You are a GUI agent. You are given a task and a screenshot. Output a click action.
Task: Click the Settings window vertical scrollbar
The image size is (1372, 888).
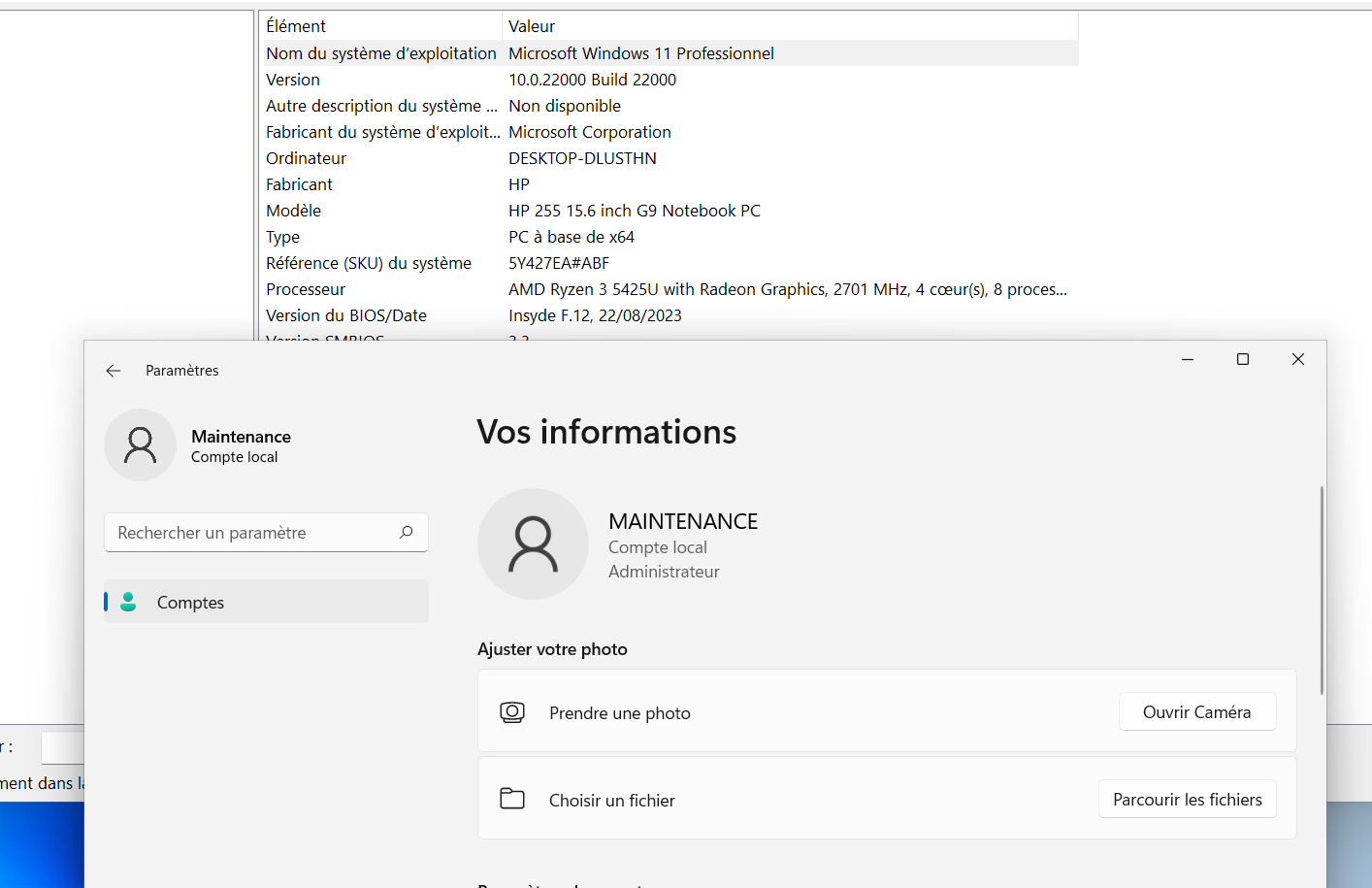point(1321,590)
